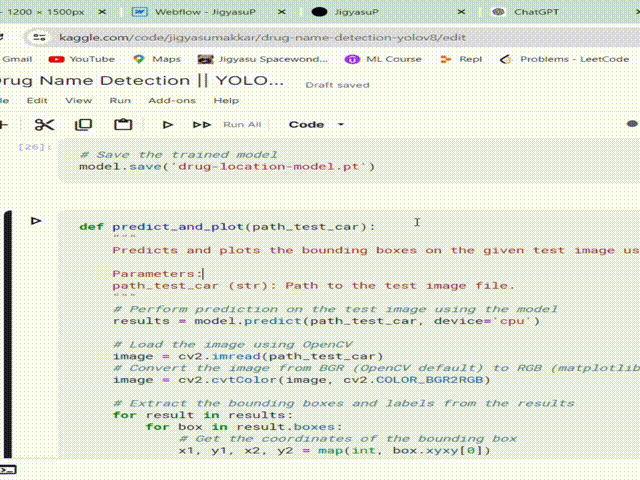Click the model.save code line
640x480 pixels.
coord(227,167)
